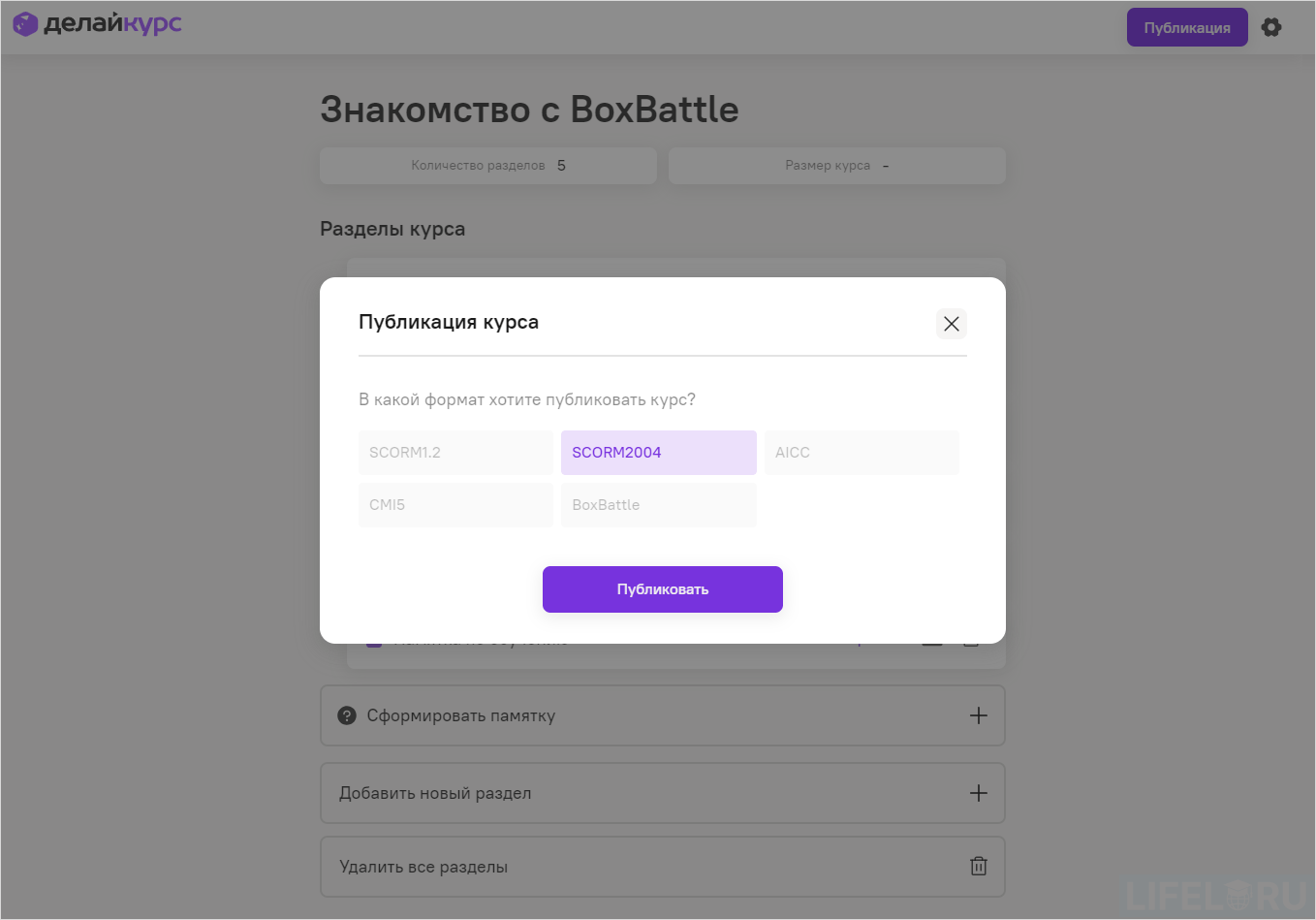Close the "Публикация курса" dialog
Image resolution: width=1316 pixels, height=920 pixels.
[x=951, y=323]
